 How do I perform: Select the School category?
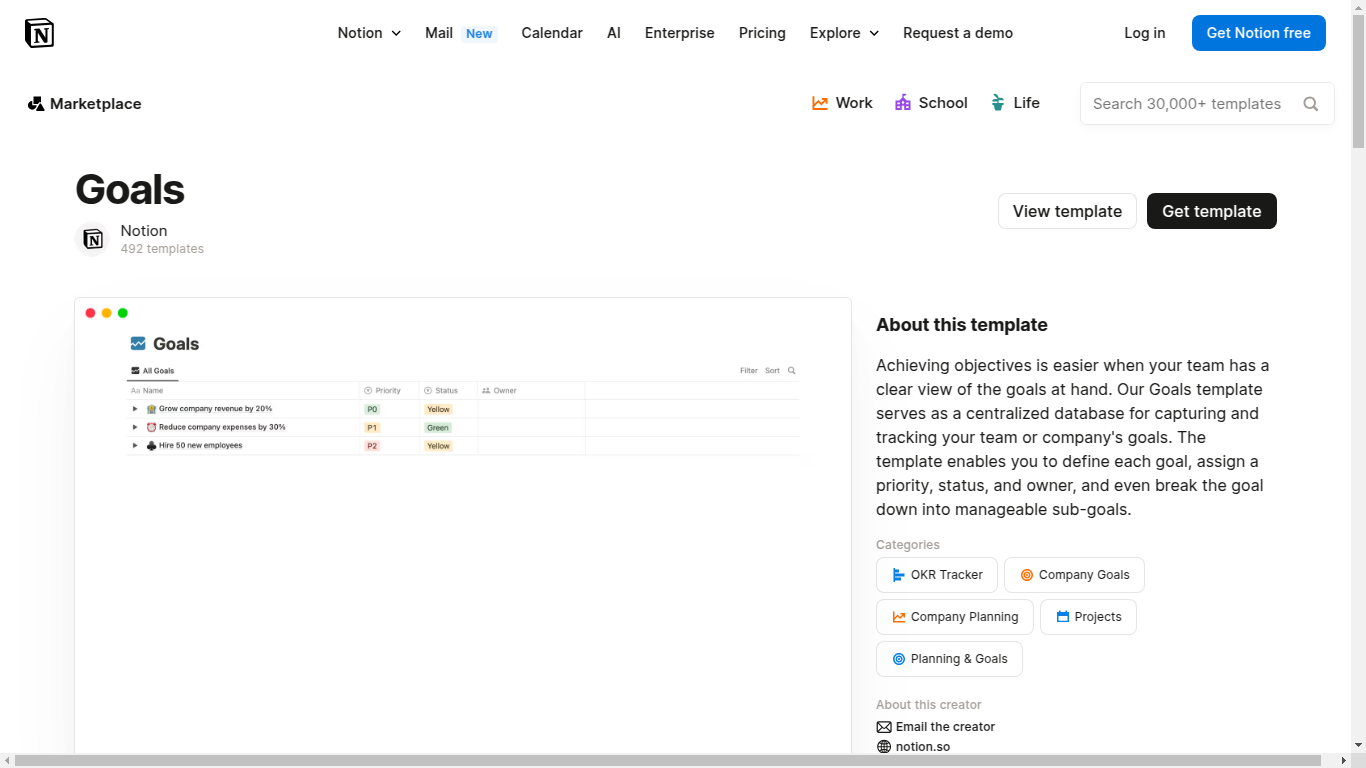(x=931, y=103)
